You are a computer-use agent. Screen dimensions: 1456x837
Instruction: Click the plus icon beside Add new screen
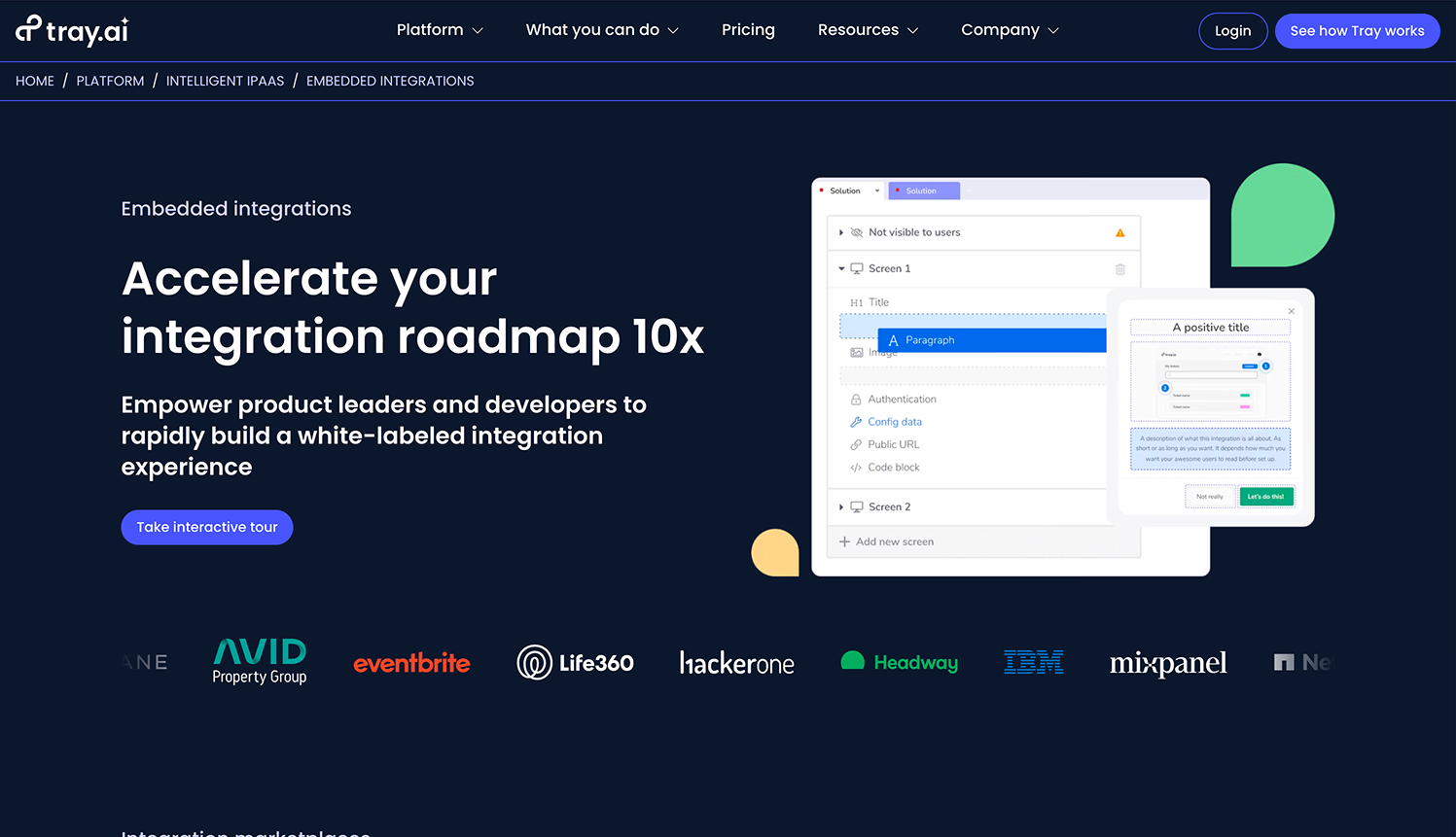pos(844,541)
